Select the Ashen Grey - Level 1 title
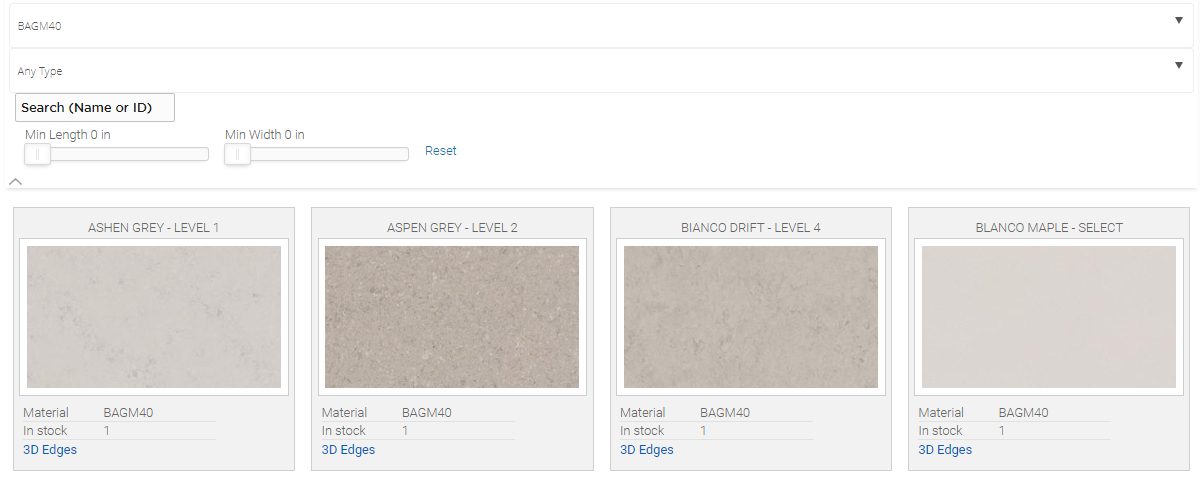The height and width of the screenshot is (481, 1203). click(154, 228)
